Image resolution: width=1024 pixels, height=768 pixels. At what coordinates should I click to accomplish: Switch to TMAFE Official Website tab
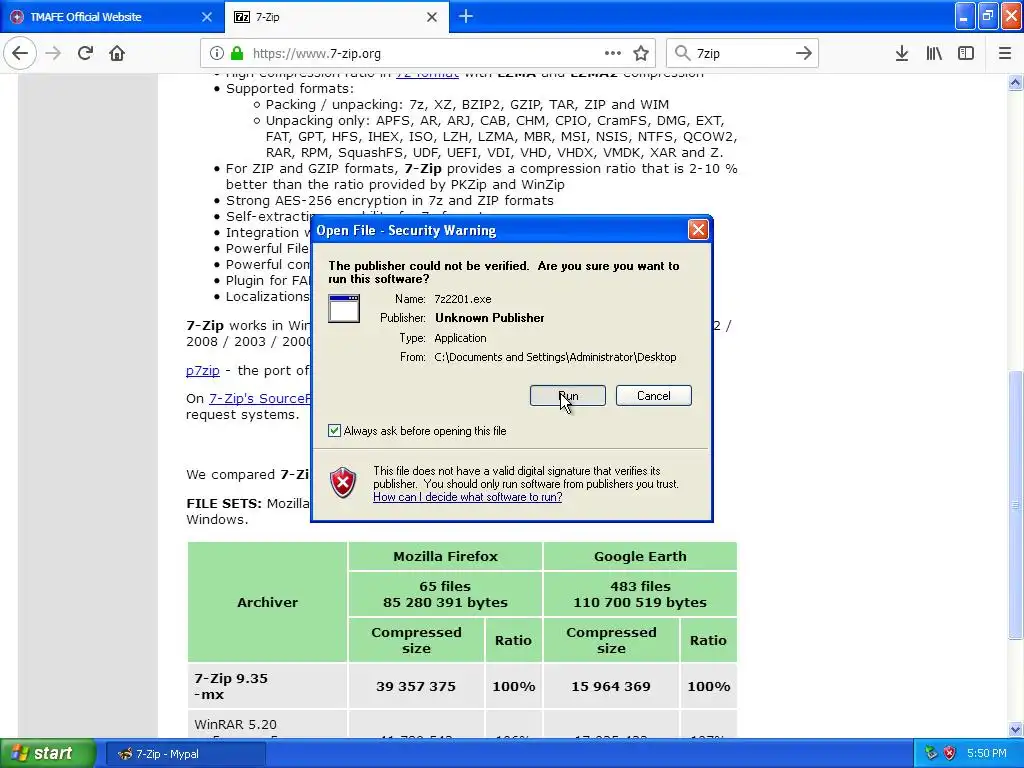(111, 17)
